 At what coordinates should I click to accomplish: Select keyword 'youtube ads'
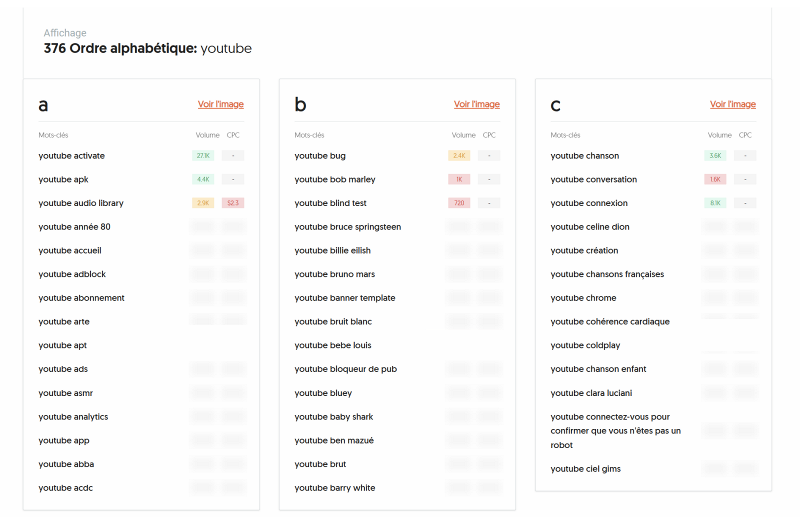pyautogui.click(x=63, y=369)
